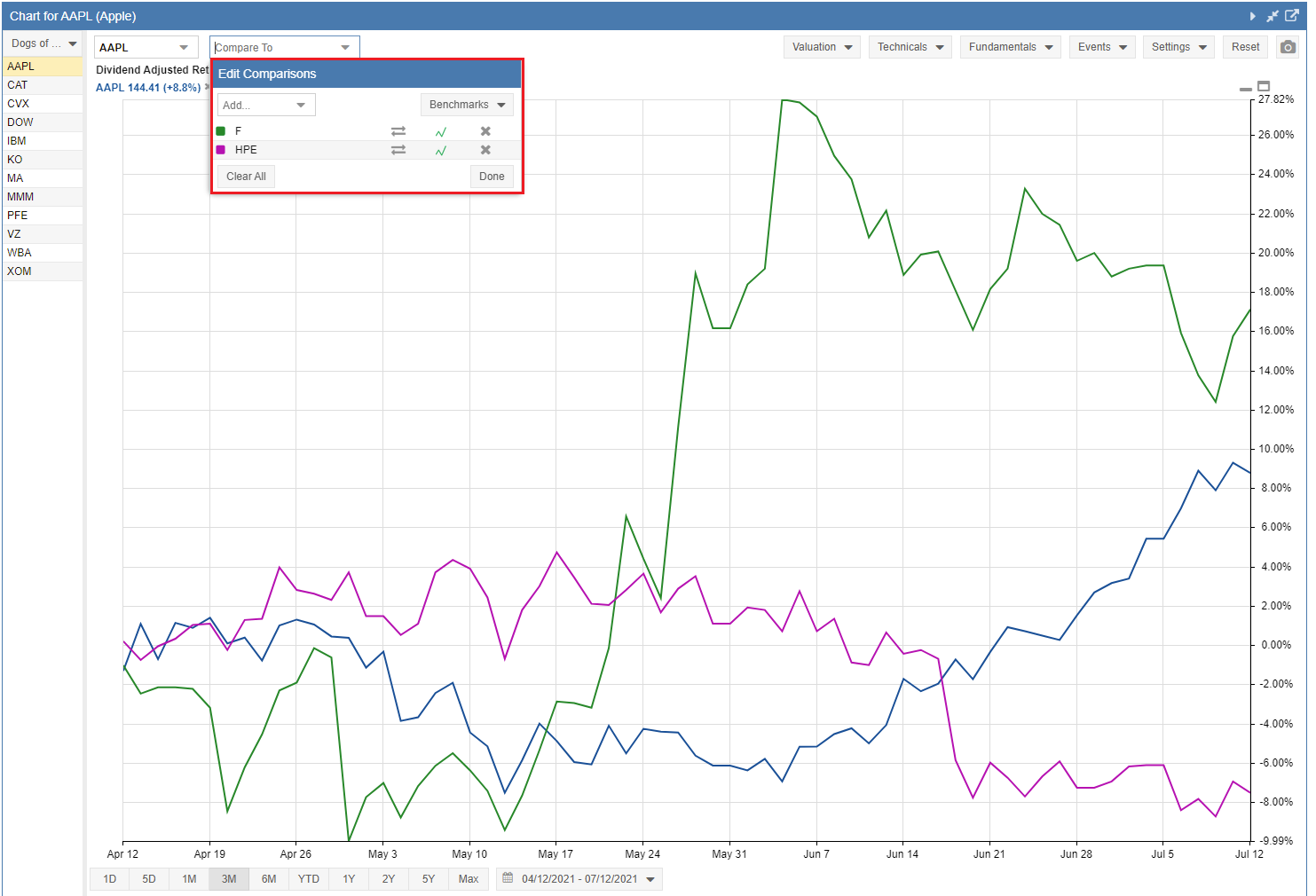The image size is (1316, 896).
Task: Select MA in the watchlist
Action: (x=43, y=178)
